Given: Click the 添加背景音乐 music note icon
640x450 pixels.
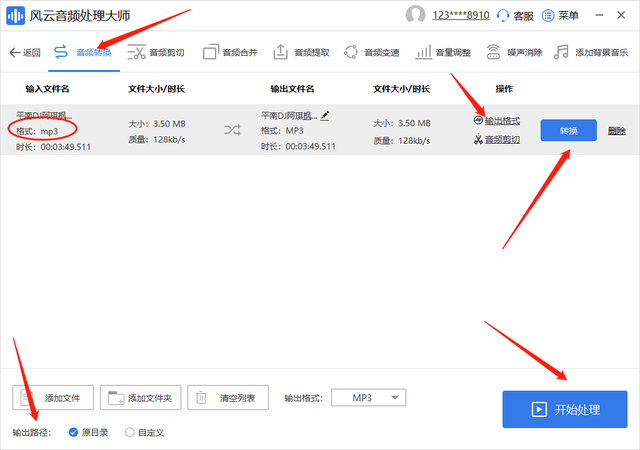Looking at the screenshot, I should tap(561, 52).
